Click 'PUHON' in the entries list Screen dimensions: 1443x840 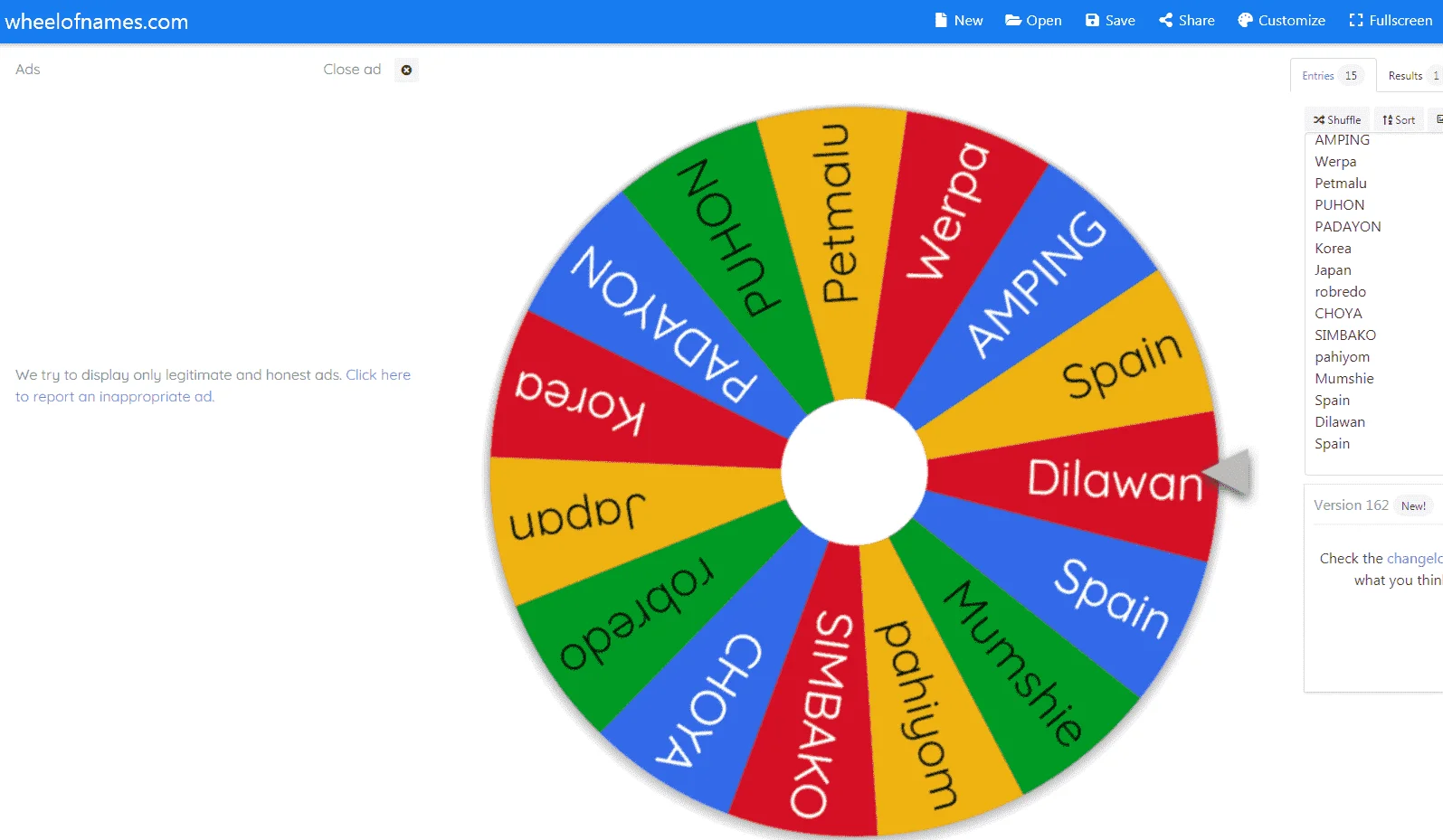pyautogui.click(x=1339, y=205)
